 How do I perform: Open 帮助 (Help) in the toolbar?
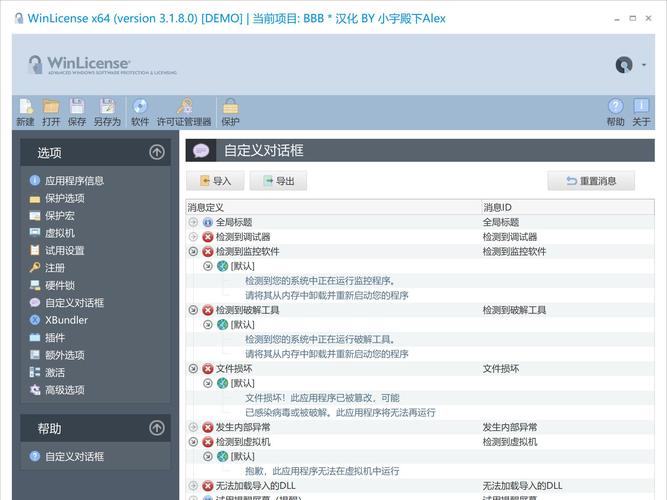[x=615, y=108]
